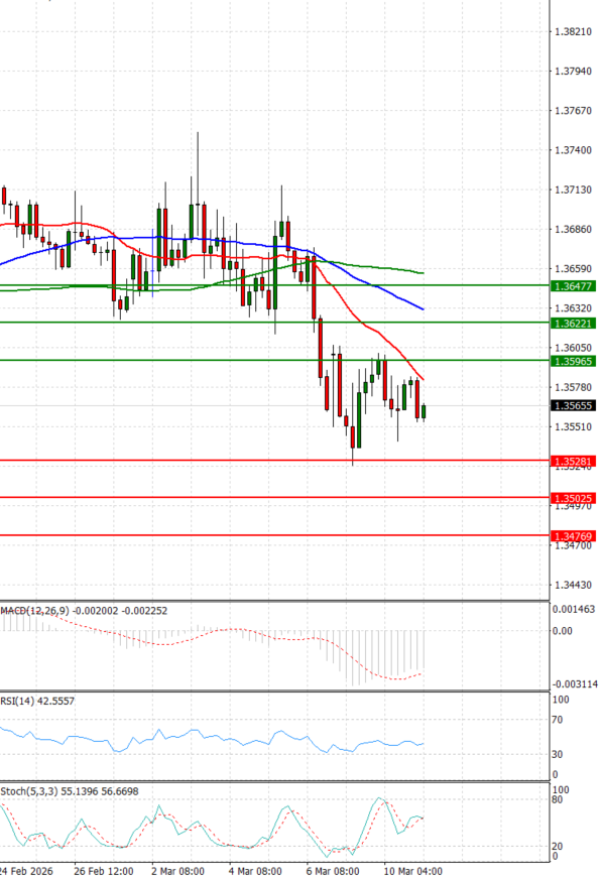Click the 0.001463 MACD scale value
Viewport: 600px width, 879px height.
(575, 608)
